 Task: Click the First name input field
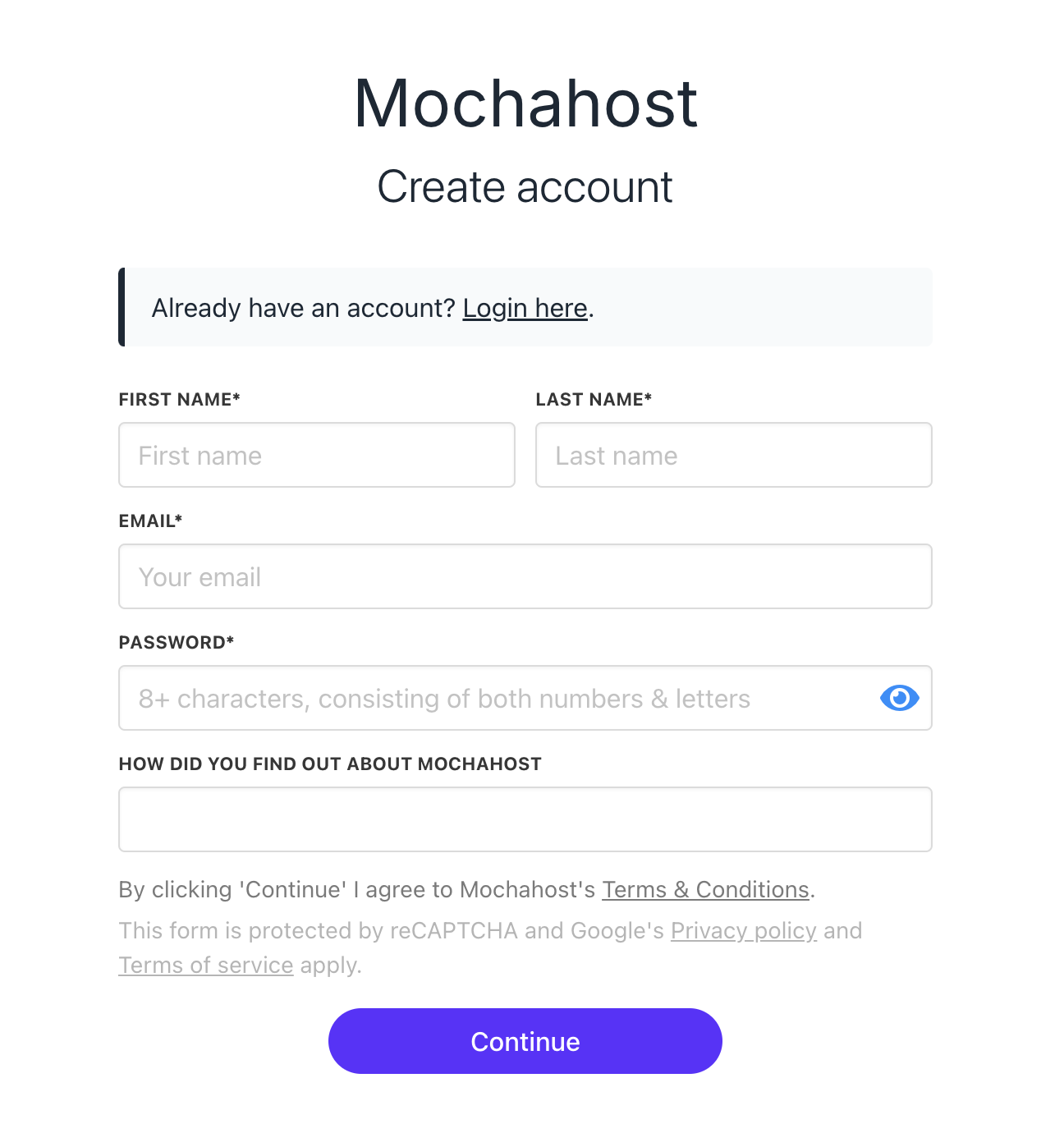point(316,455)
